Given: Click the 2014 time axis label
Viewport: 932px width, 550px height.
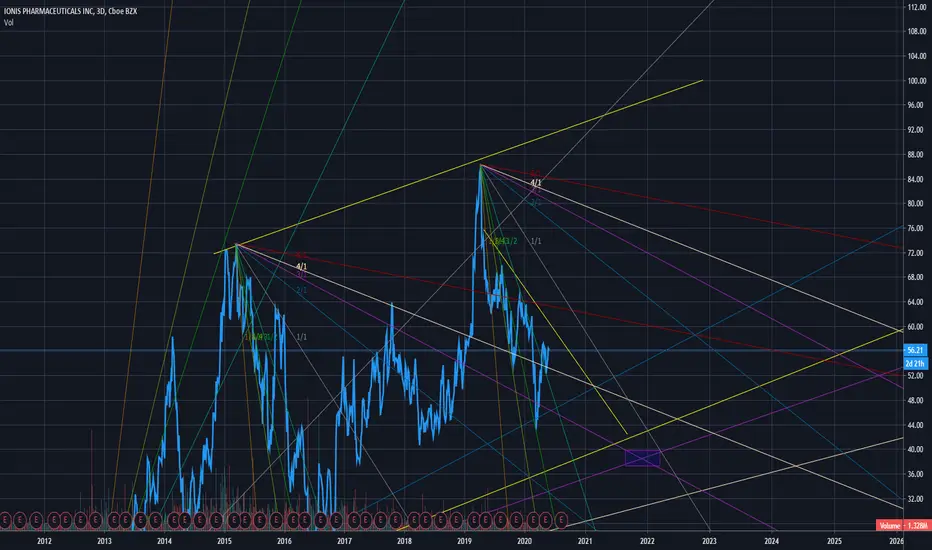Looking at the screenshot, I should 164,541.
